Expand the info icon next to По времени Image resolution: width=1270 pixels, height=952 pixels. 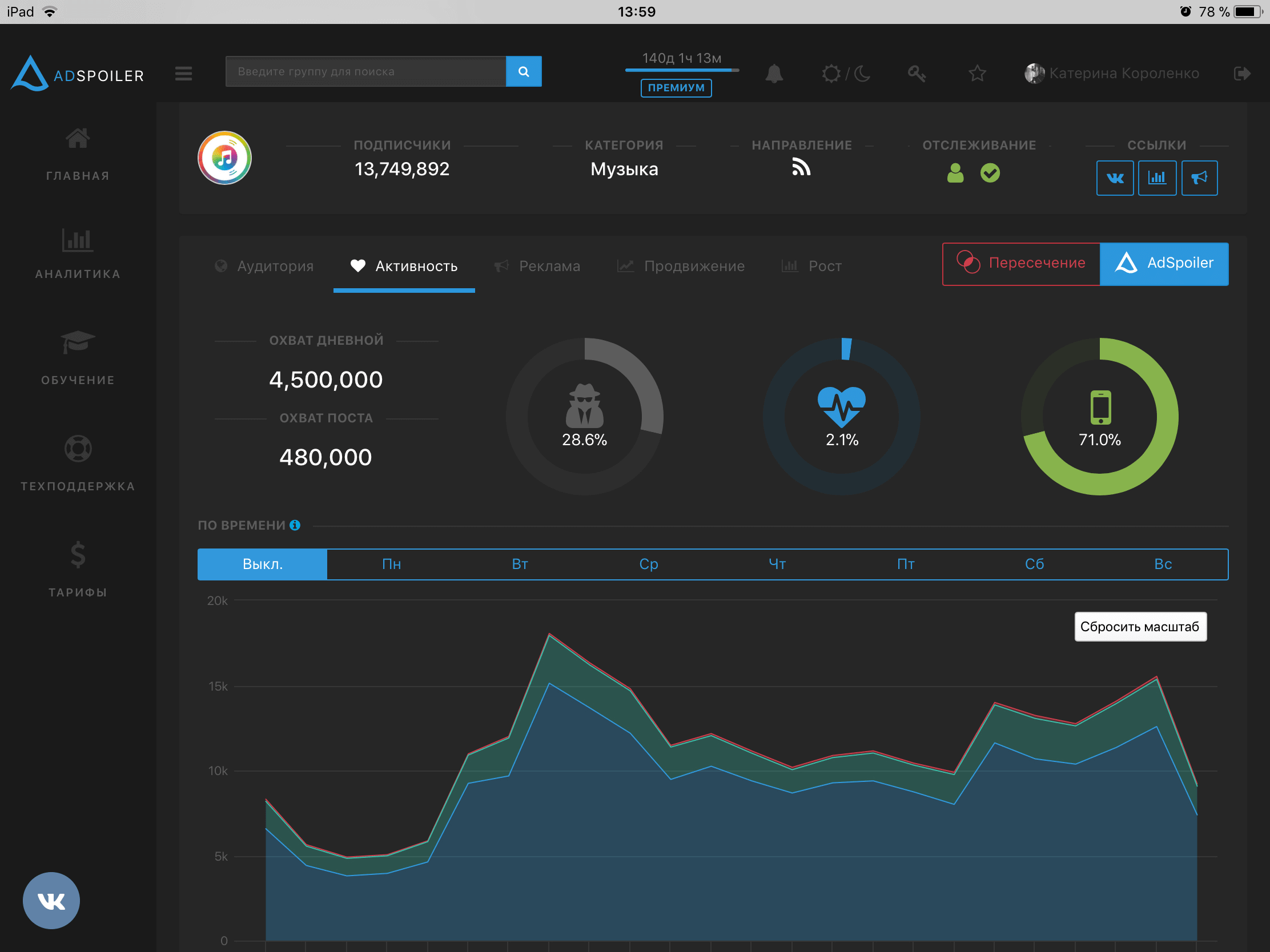pyautogui.click(x=295, y=525)
